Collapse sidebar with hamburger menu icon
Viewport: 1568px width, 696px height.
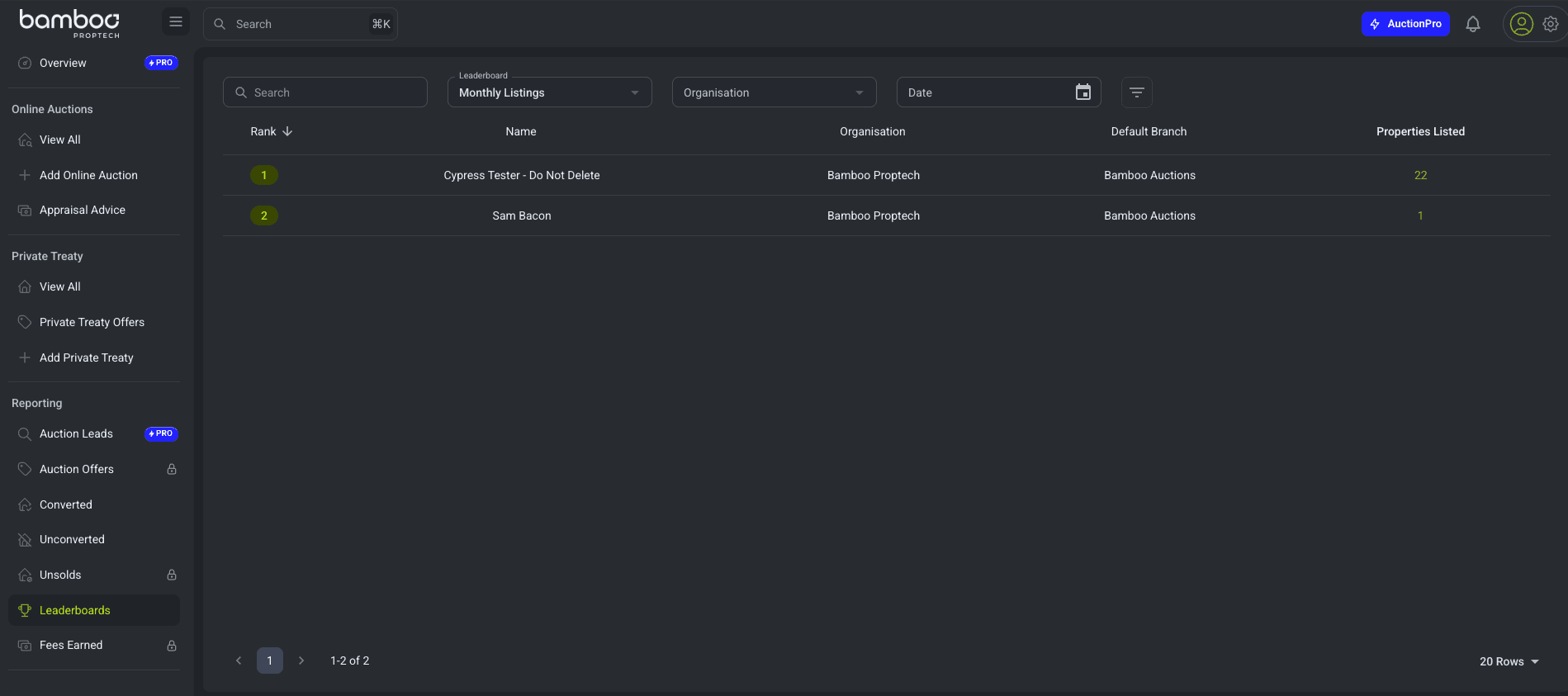point(176,22)
